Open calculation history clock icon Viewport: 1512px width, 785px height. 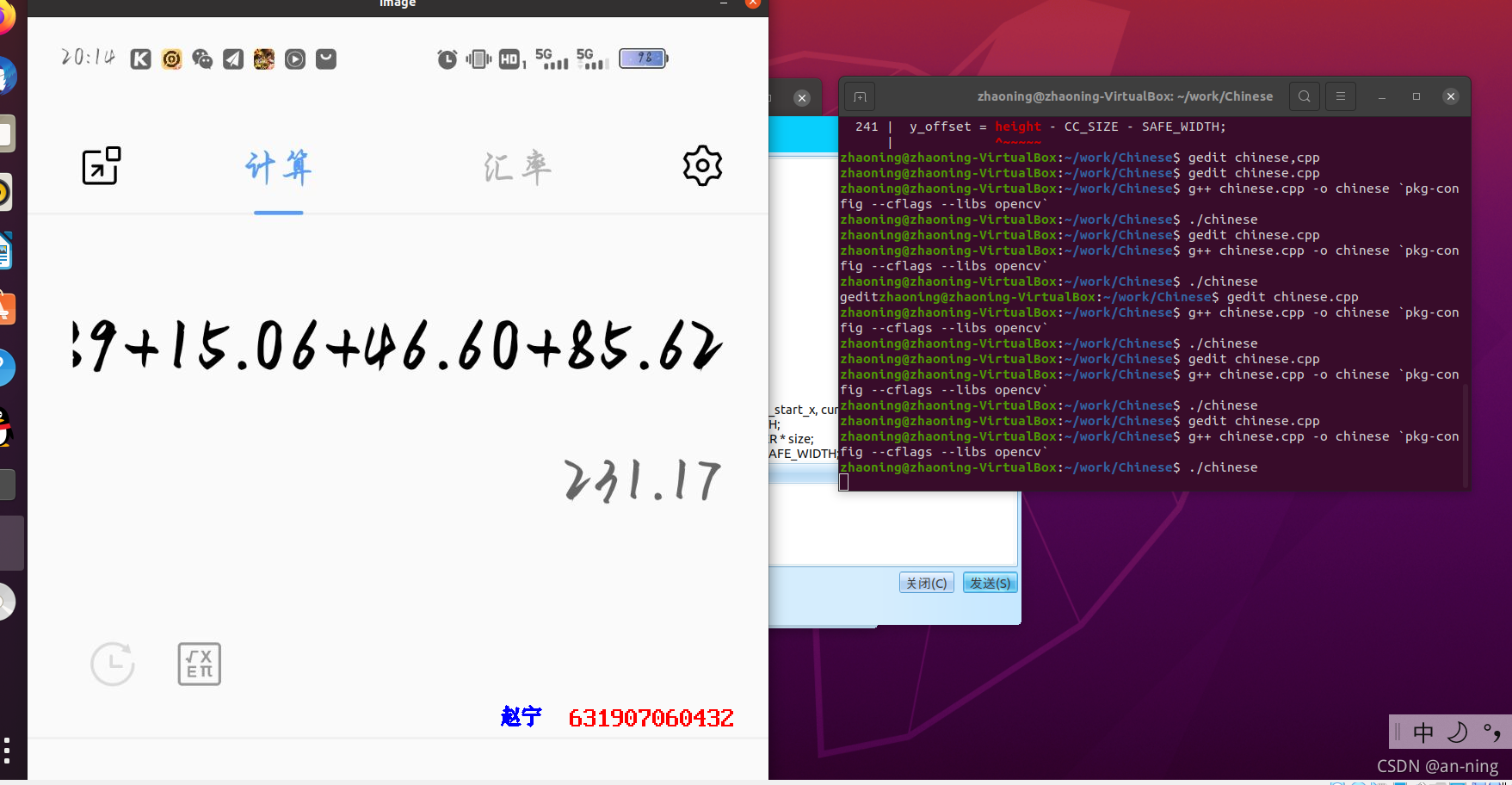[x=113, y=664]
